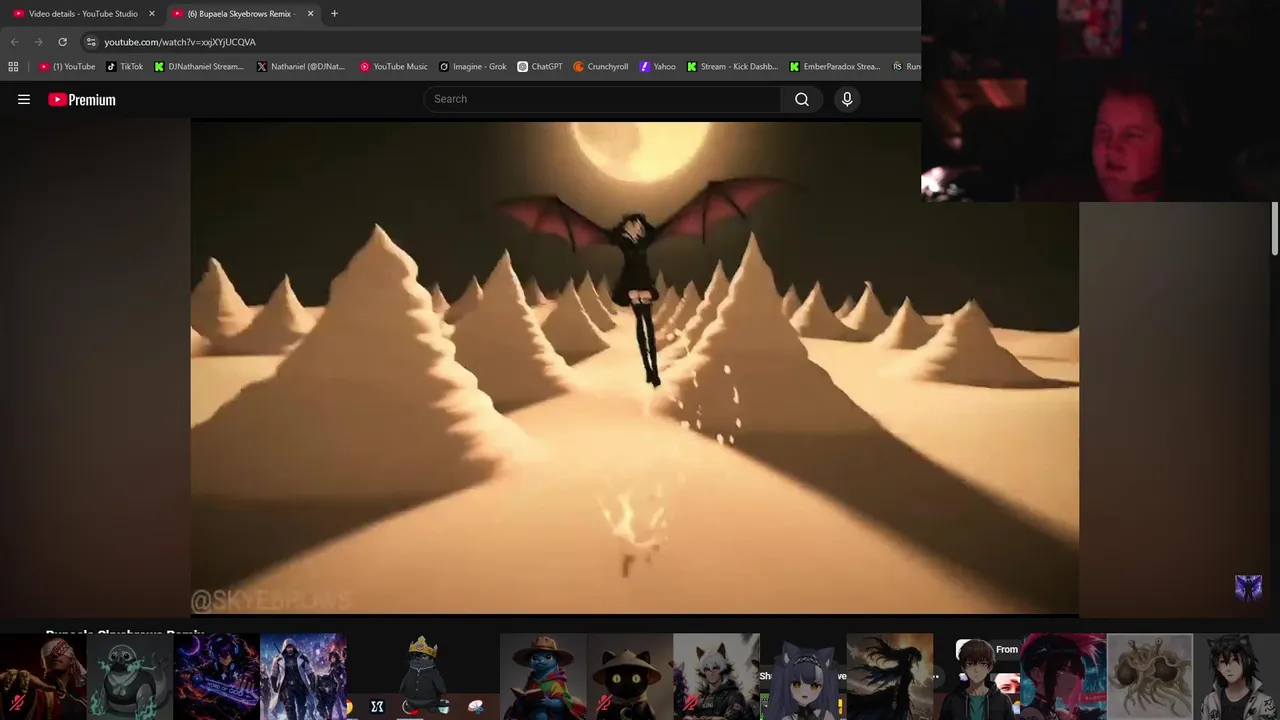Viewport: 1280px width, 720px height.
Task: Open the YouTube Music bookmark
Action: point(393,67)
